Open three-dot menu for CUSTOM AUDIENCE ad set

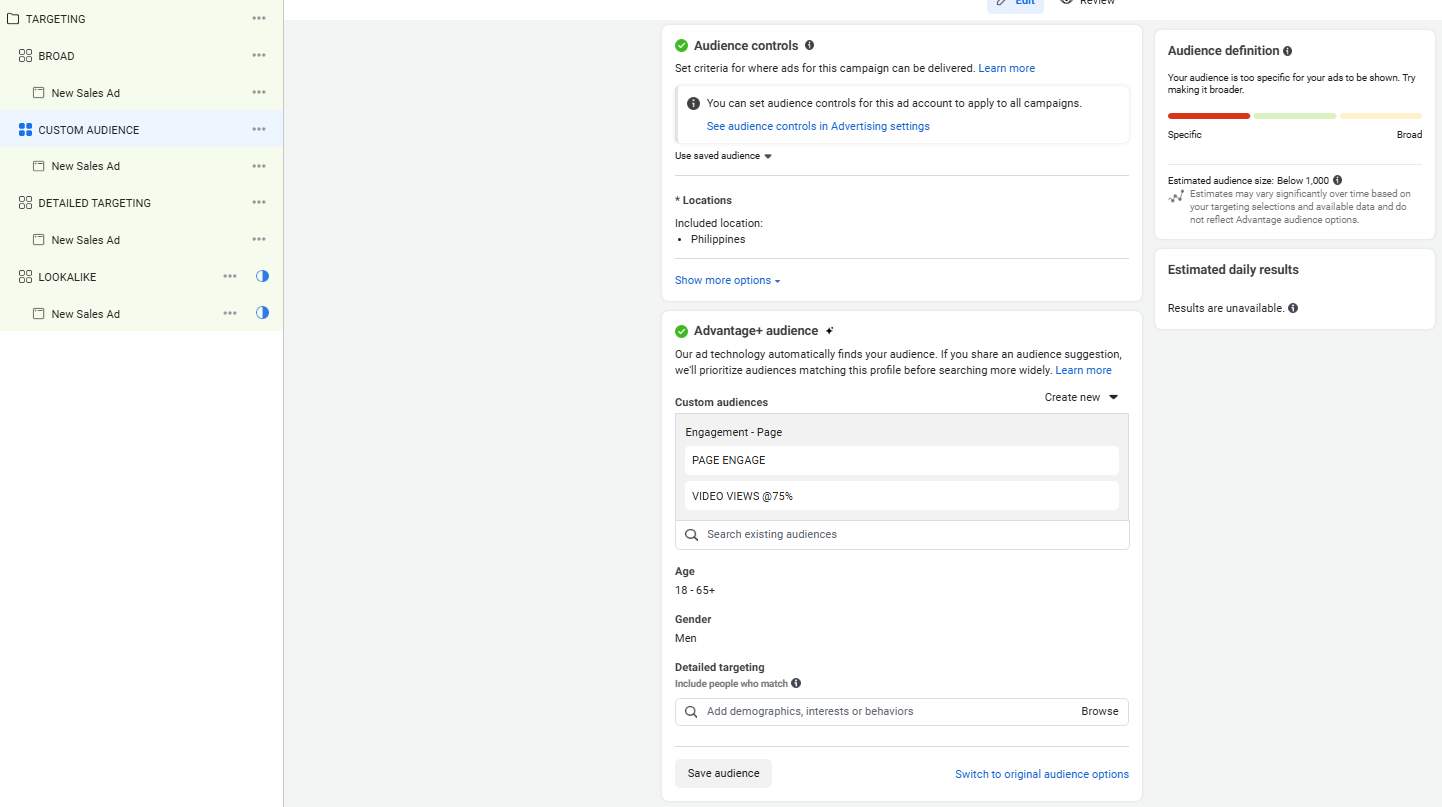click(x=259, y=129)
